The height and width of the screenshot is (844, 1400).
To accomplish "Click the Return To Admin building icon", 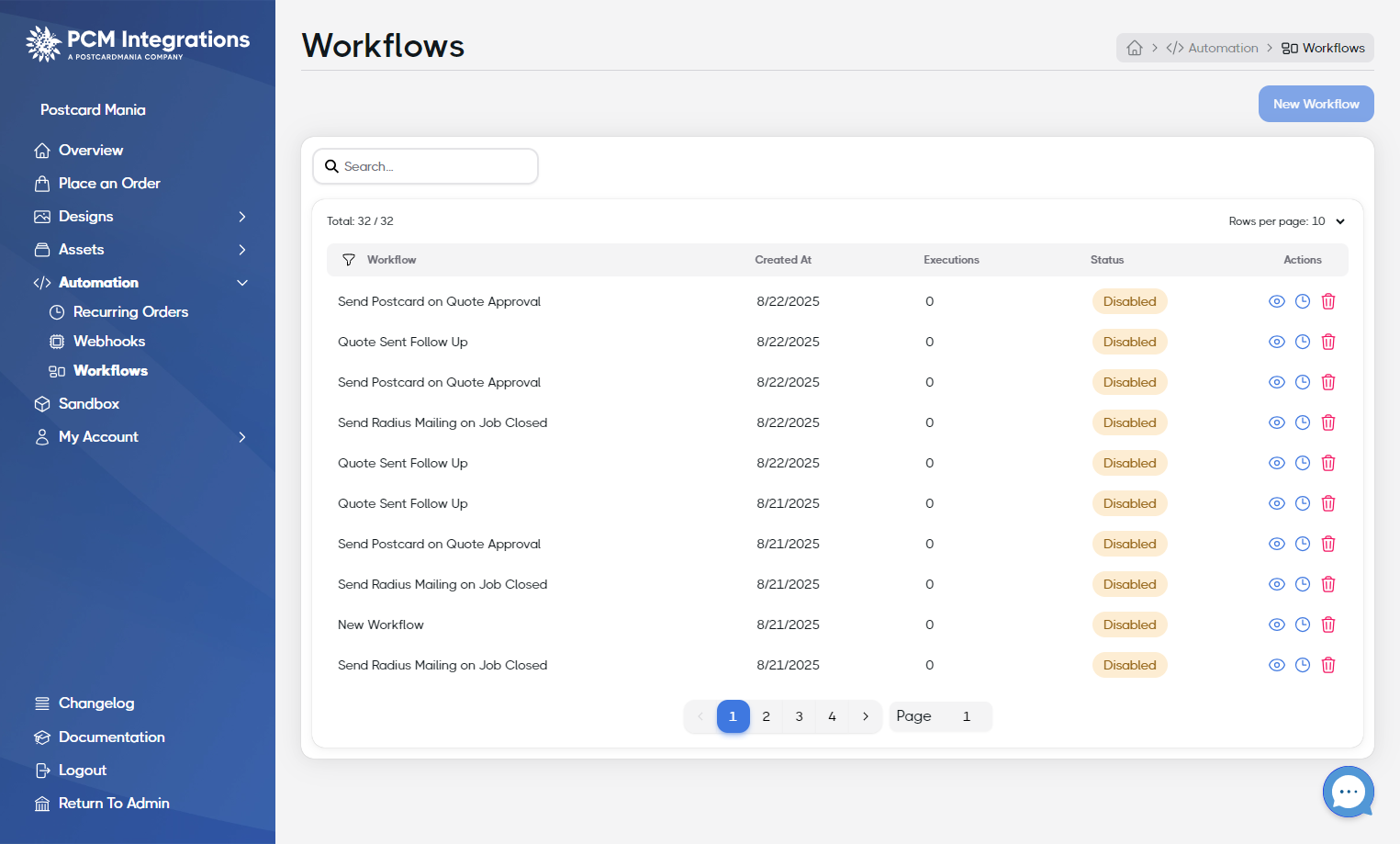I will pyautogui.click(x=42, y=804).
